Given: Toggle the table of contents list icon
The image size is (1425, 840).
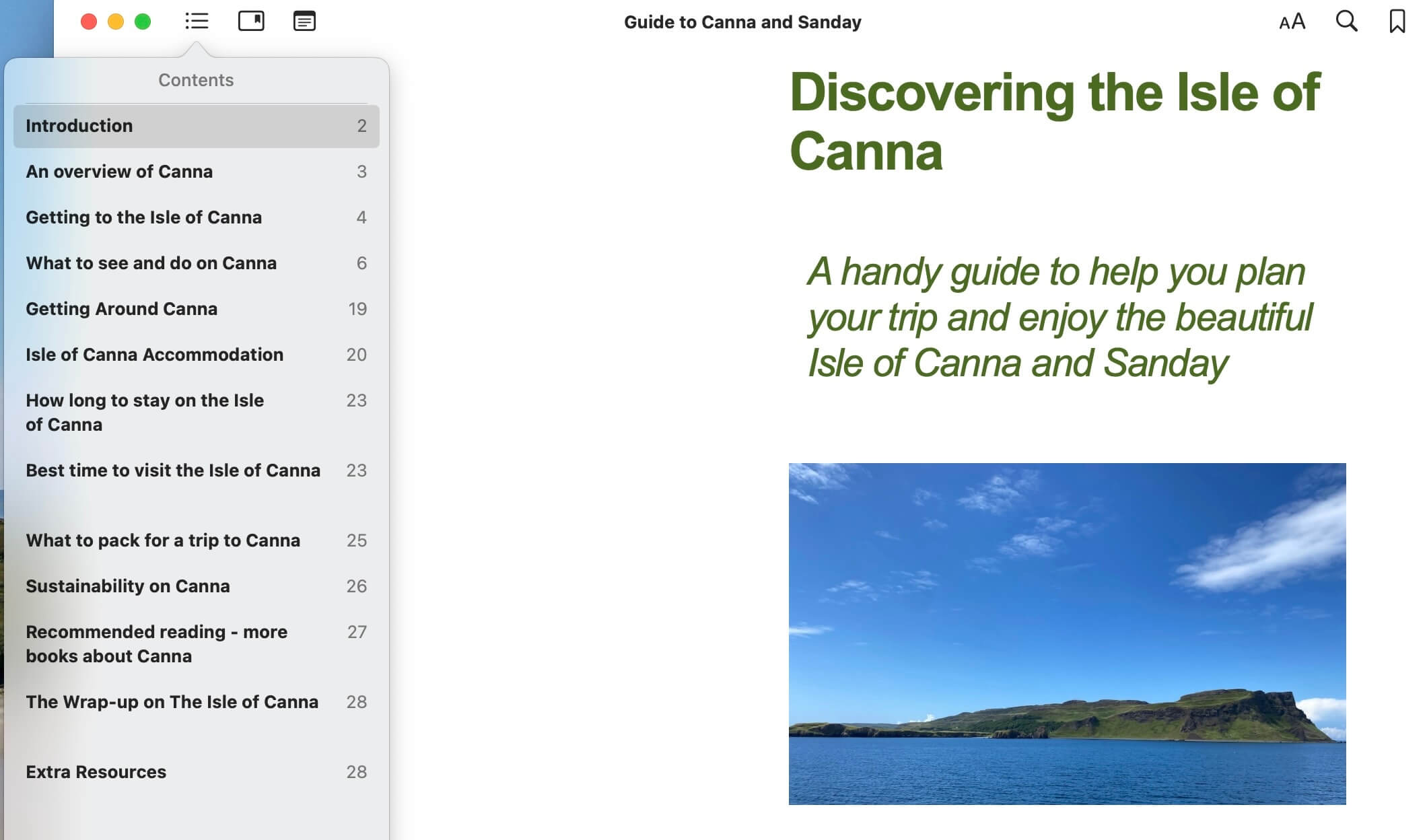Looking at the screenshot, I should 197,22.
